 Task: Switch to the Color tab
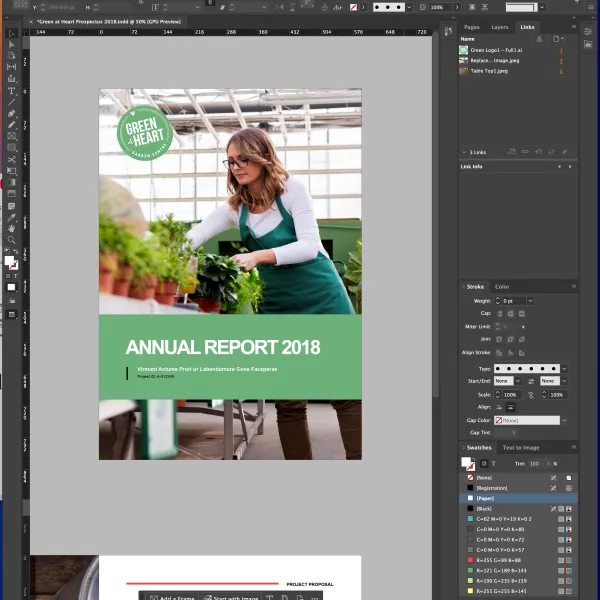502,286
